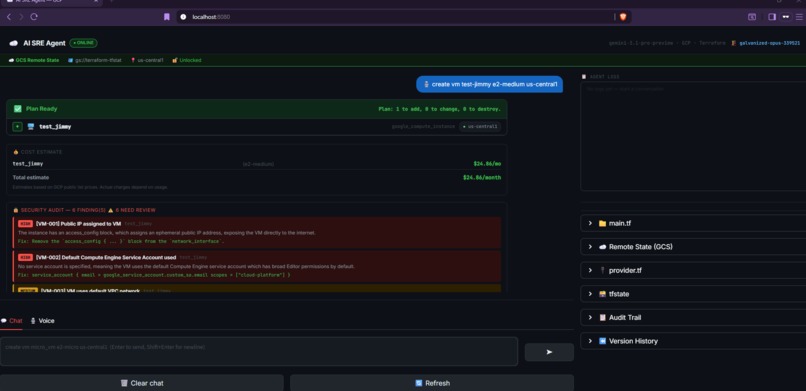Expand the Audit Trail section
The image size is (806, 391).
click(x=693, y=318)
